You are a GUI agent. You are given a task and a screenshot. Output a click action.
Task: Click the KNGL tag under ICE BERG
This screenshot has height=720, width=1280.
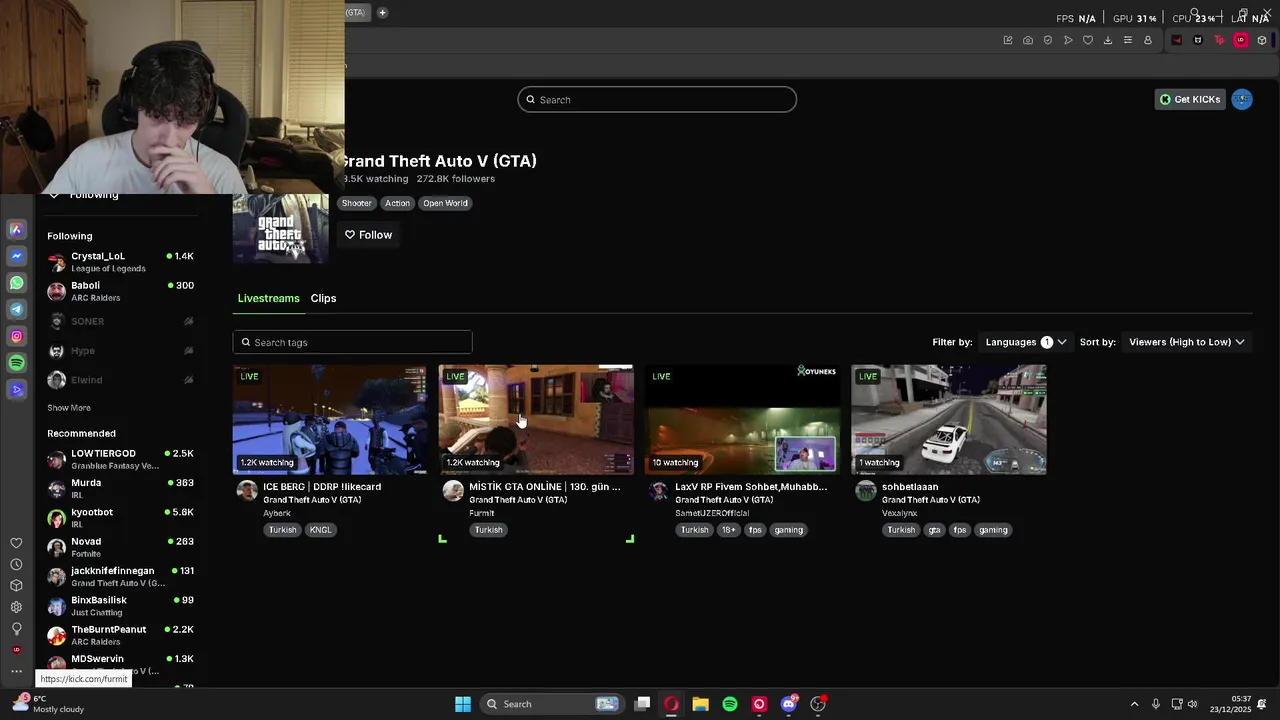tap(320, 530)
